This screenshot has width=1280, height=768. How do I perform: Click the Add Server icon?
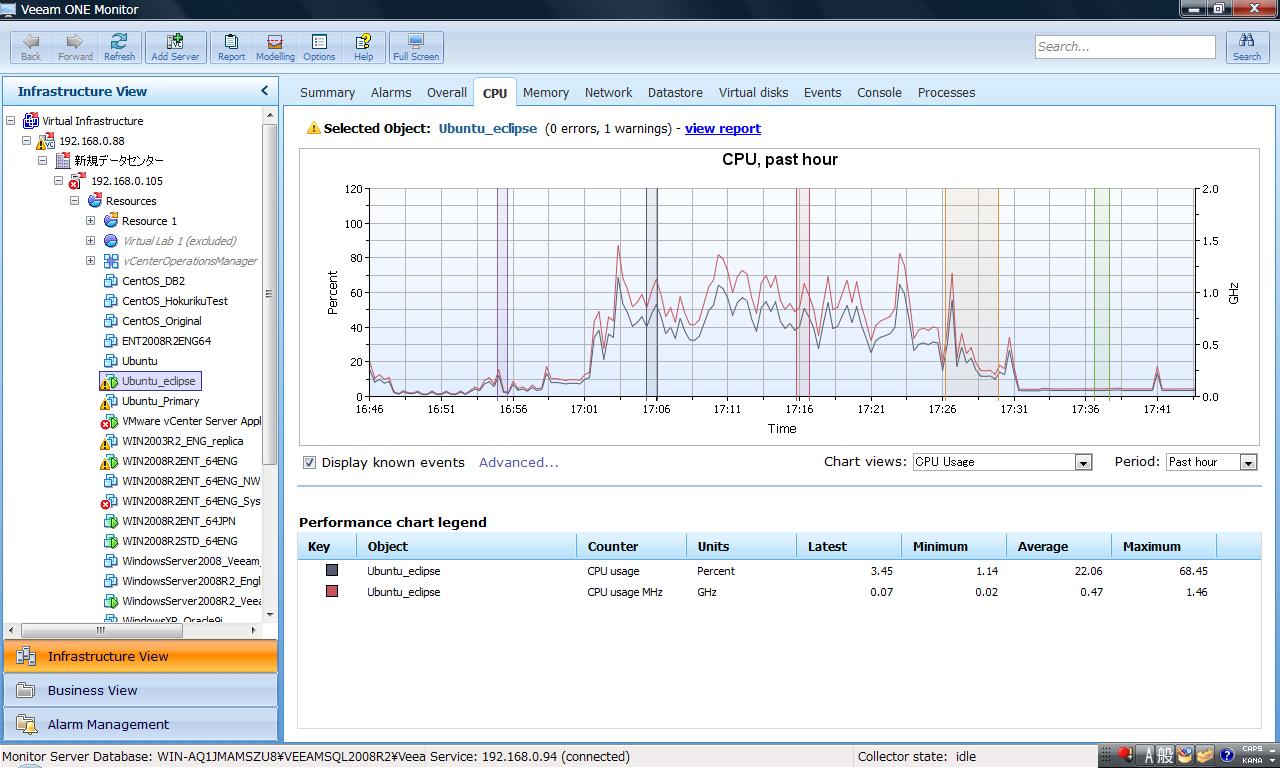pyautogui.click(x=175, y=47)
